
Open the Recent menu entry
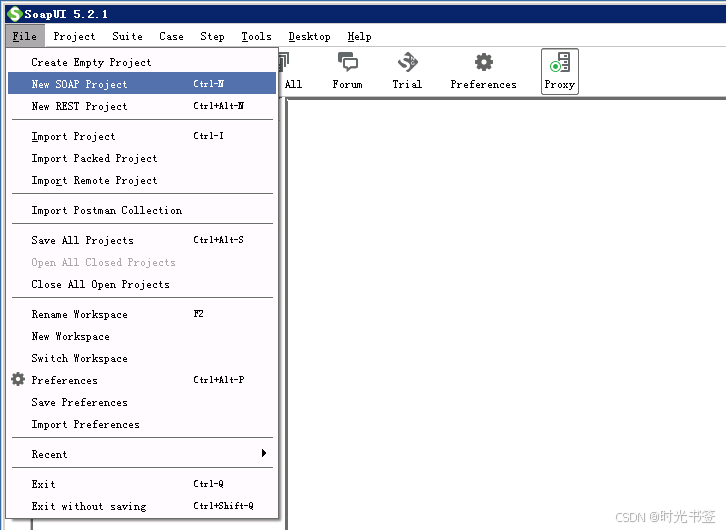pyautogui.click(x=142, y=454)
